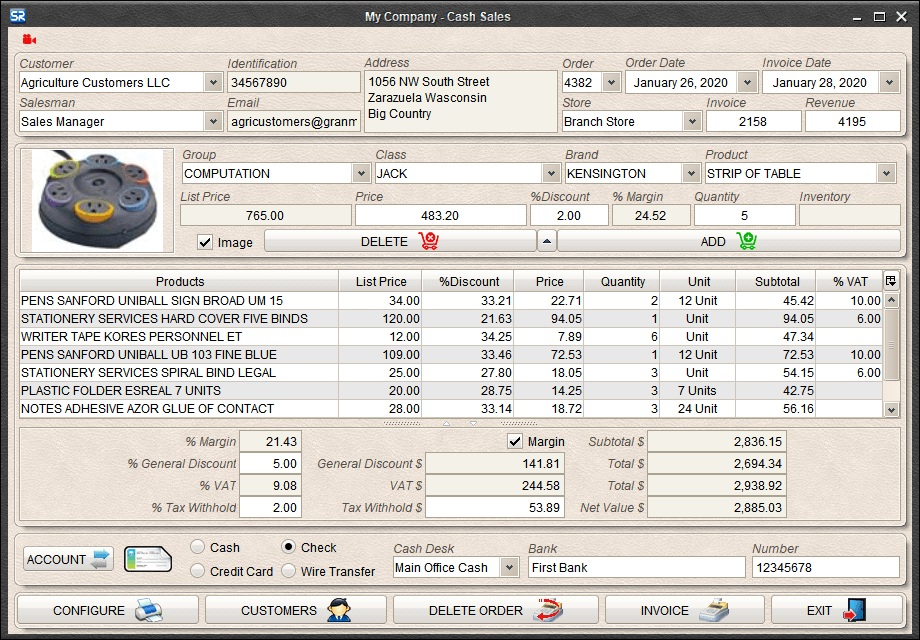Expand the Product dropdown

[x=886, y=174]
